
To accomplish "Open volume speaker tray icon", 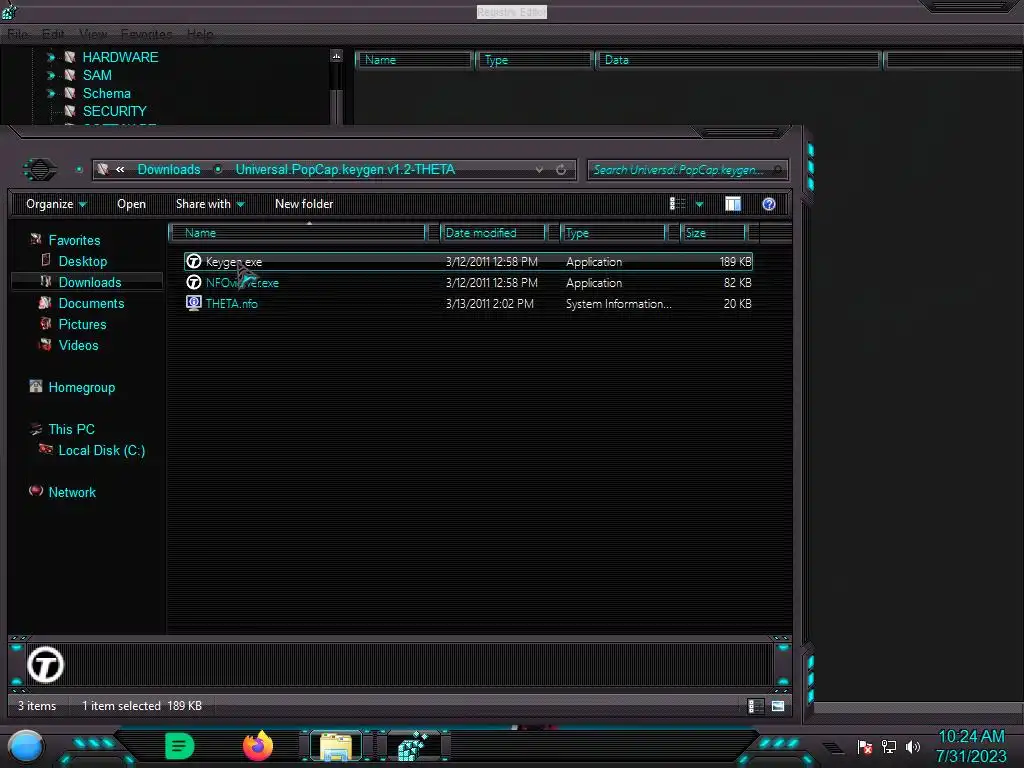I will pos(913,747).
